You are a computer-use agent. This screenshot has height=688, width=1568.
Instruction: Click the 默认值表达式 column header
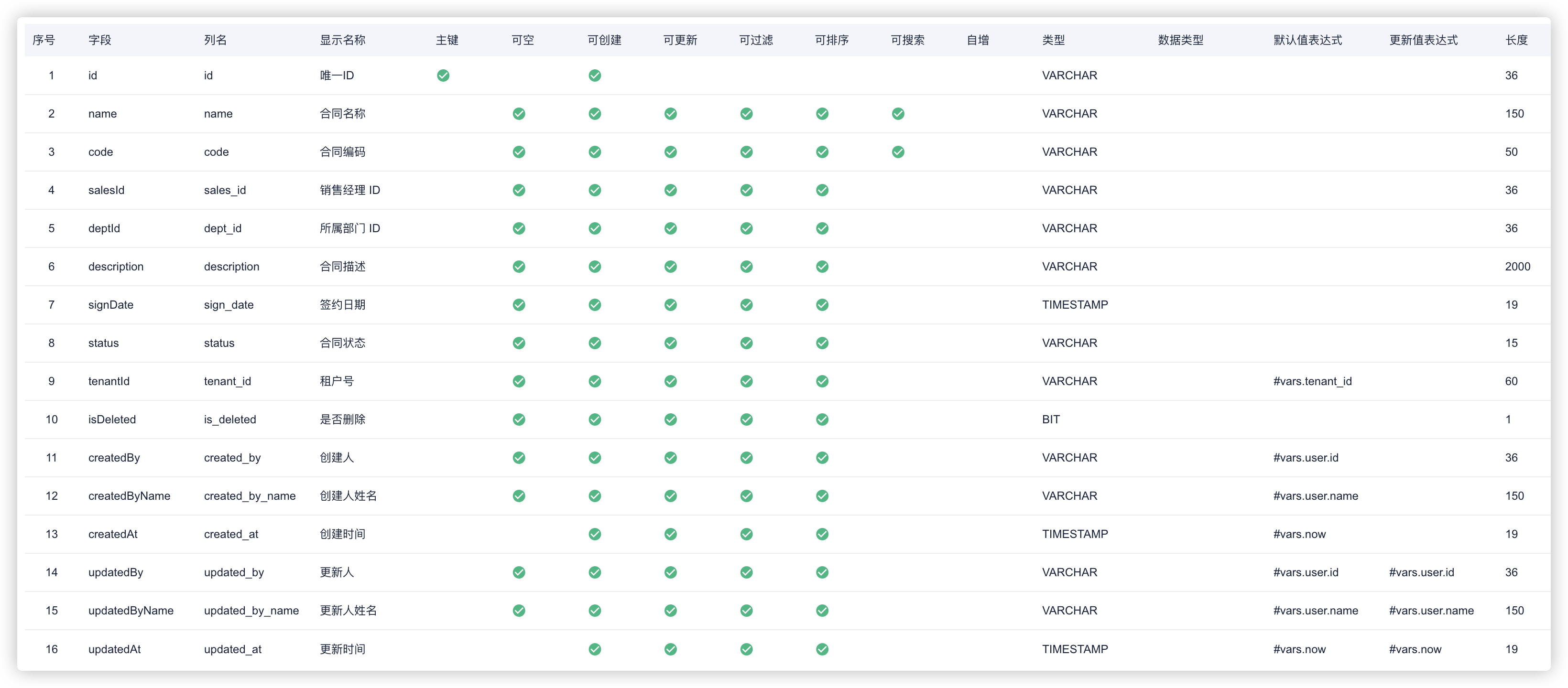pyautogui.click(x=1307, y=40)
